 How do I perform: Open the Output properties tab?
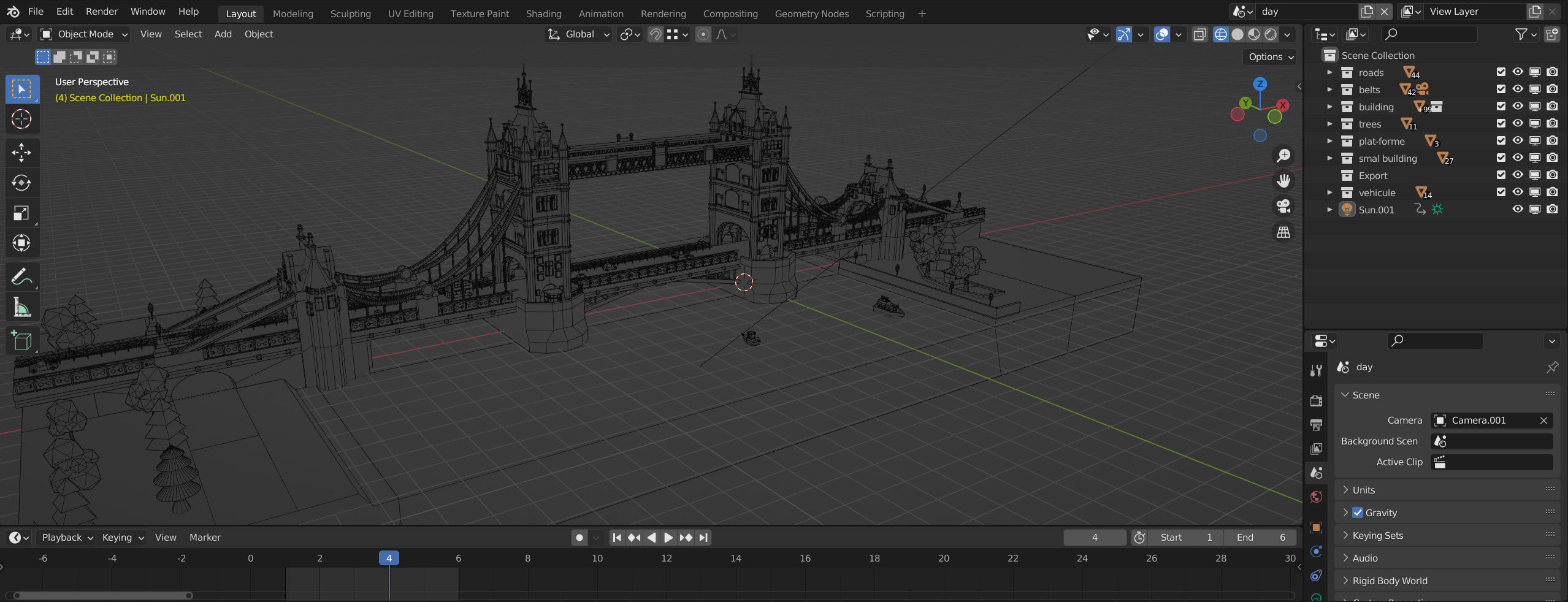coord(1316,425)
